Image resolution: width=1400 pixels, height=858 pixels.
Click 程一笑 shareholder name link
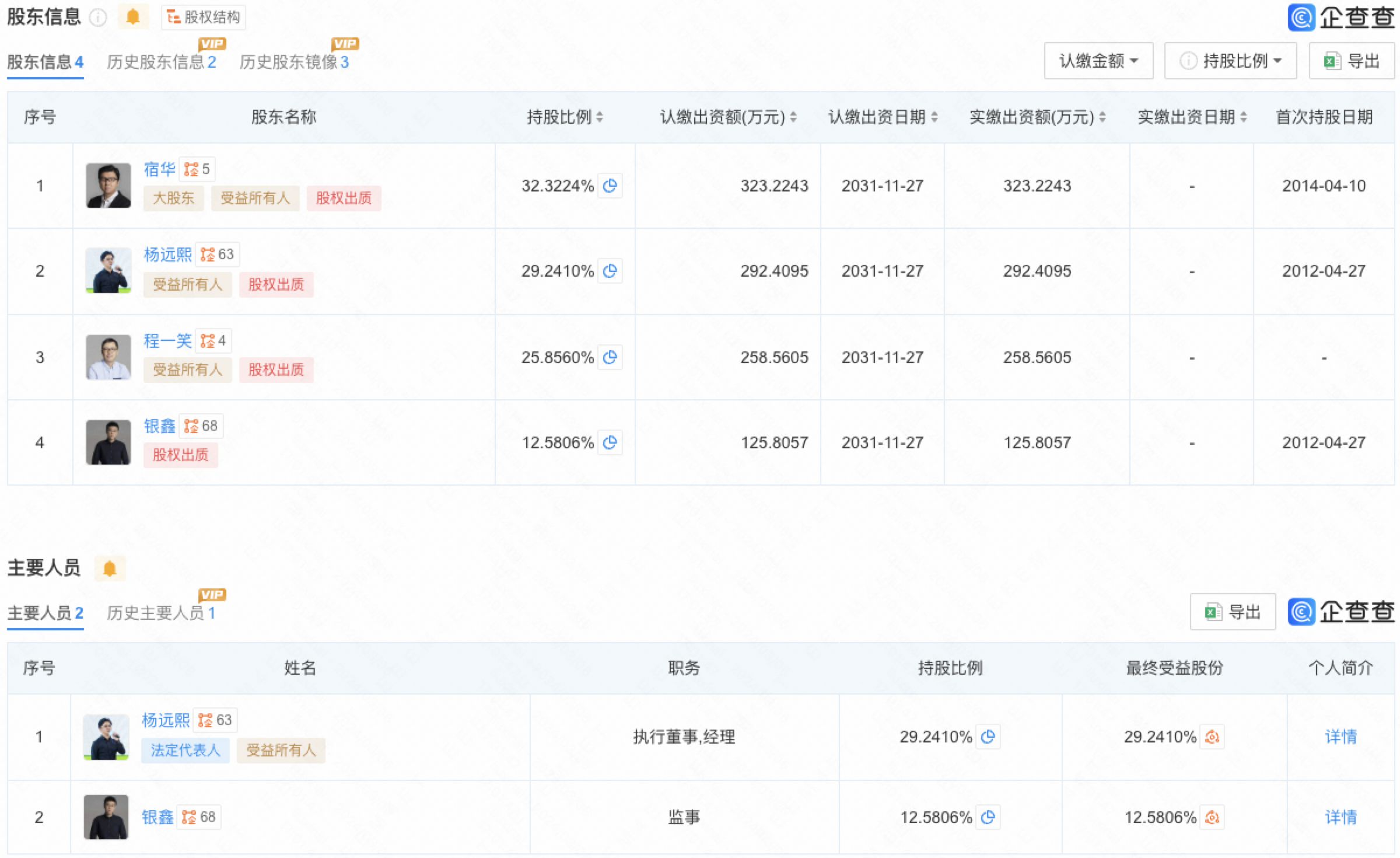[x=167, y=341]
